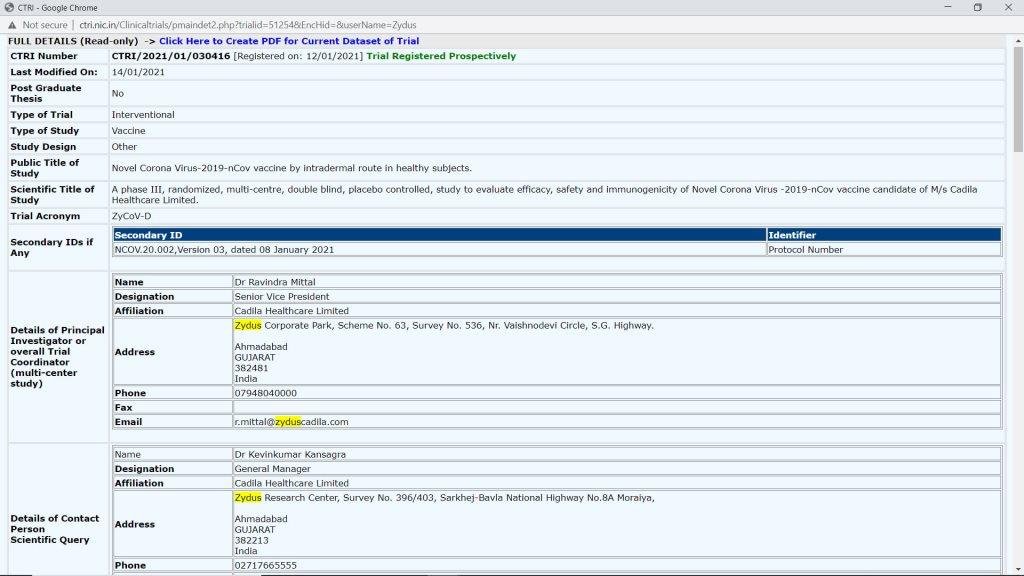The width and height of the screenshot is (1024, 576).
Task: Click scrollbar down arrow
Action: click(x=1018, y=570)
